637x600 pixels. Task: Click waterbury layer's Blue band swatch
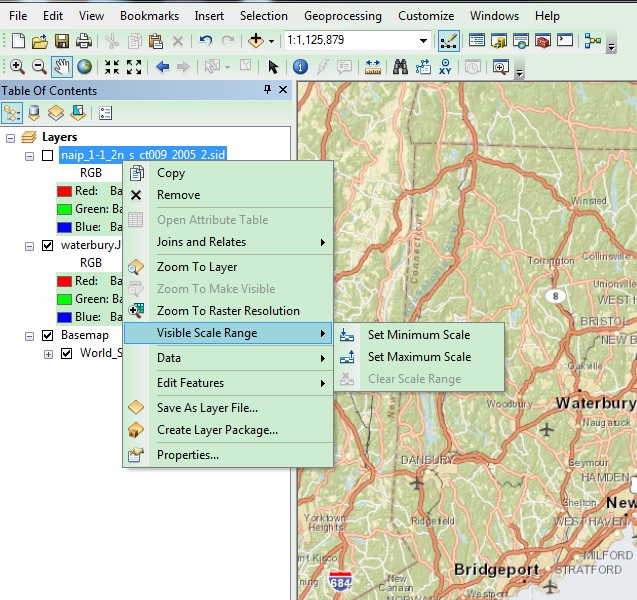(64, 317)
